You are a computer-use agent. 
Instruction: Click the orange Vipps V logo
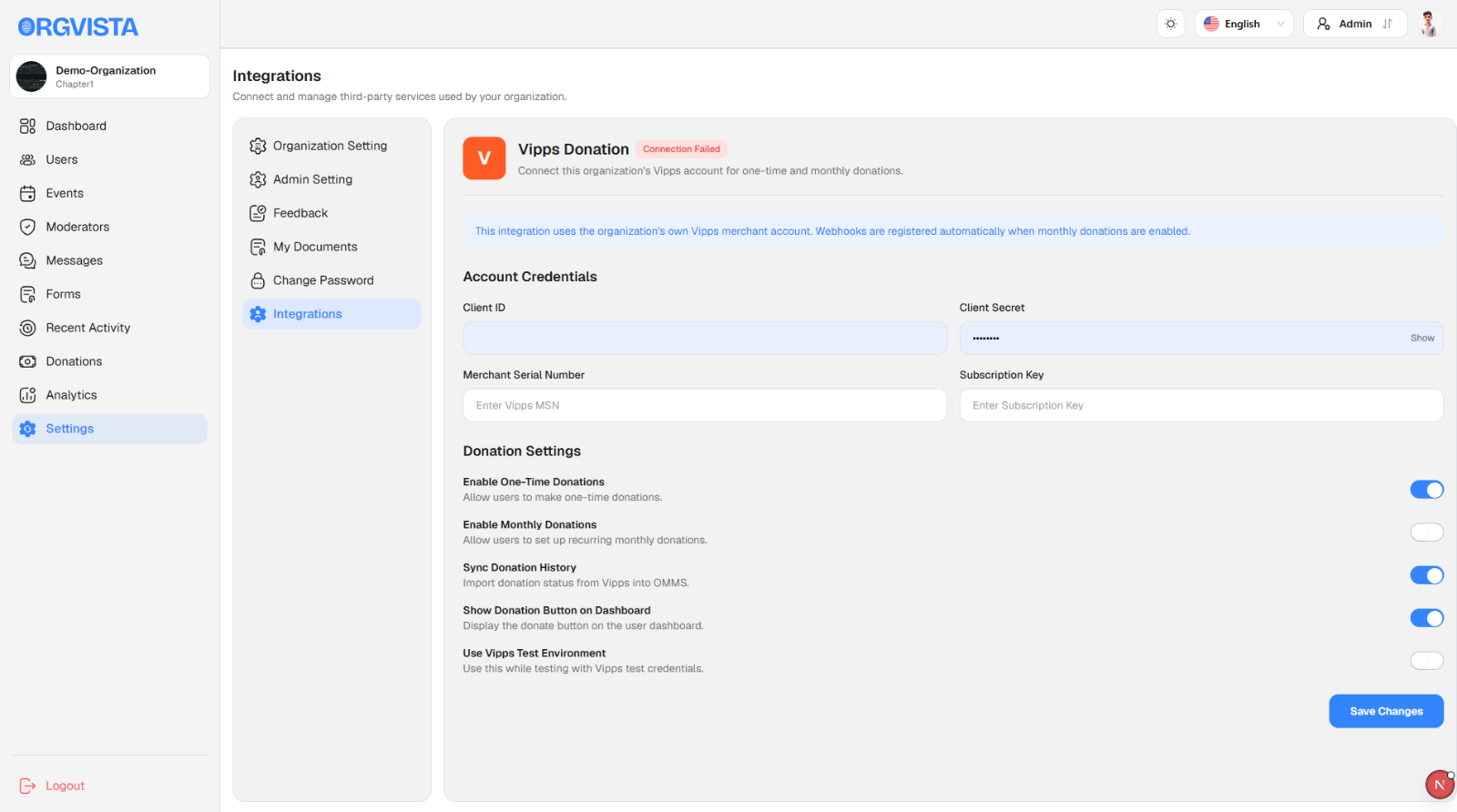click(x=484, y=158)
